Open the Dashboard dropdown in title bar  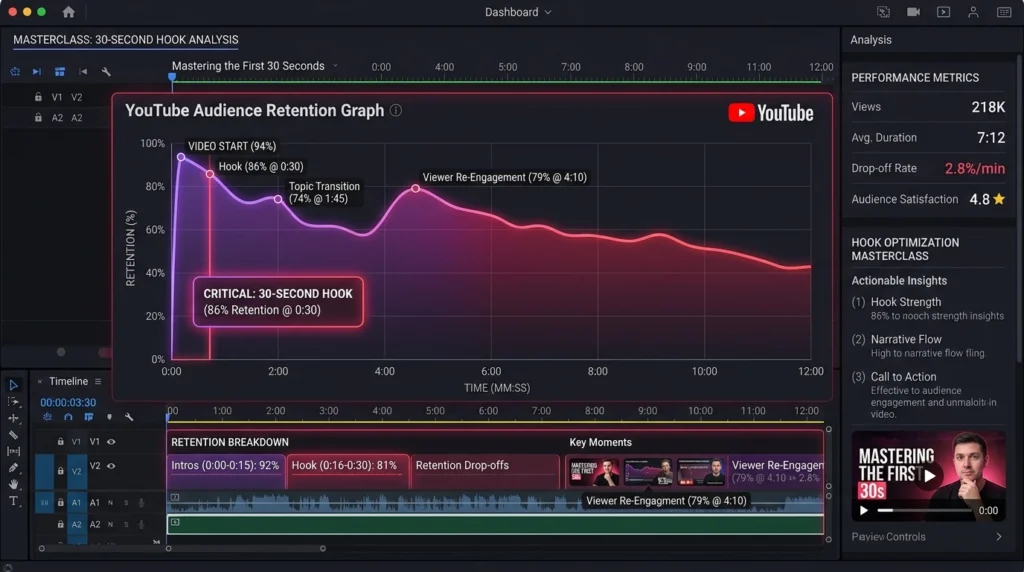pos(518,12)
